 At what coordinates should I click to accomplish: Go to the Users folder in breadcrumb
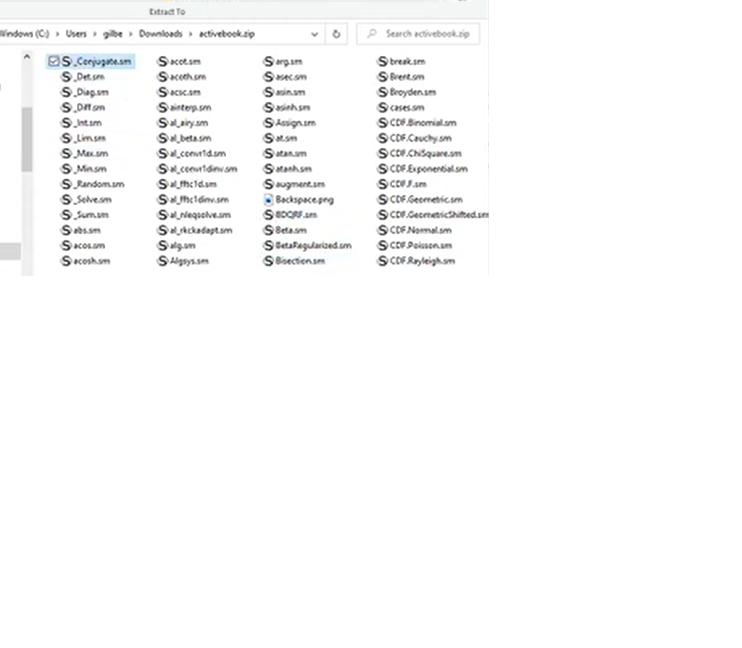76,34
